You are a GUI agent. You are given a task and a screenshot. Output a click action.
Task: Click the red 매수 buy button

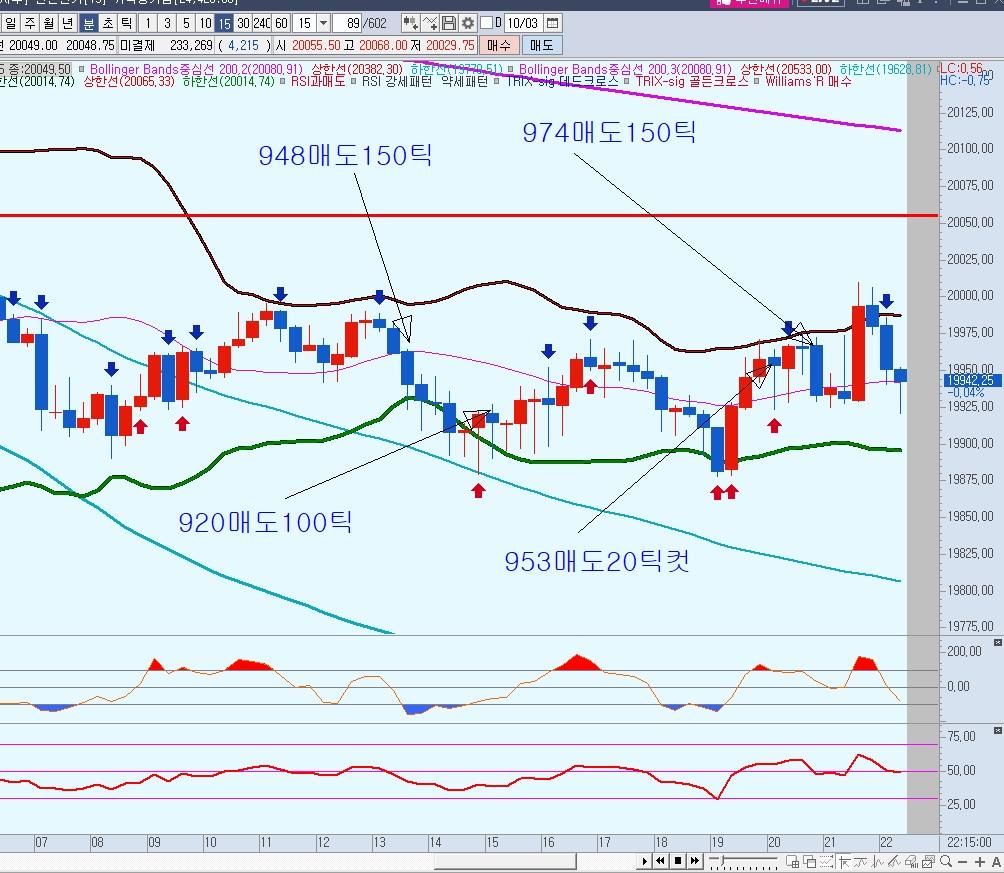tap(498, 45)
